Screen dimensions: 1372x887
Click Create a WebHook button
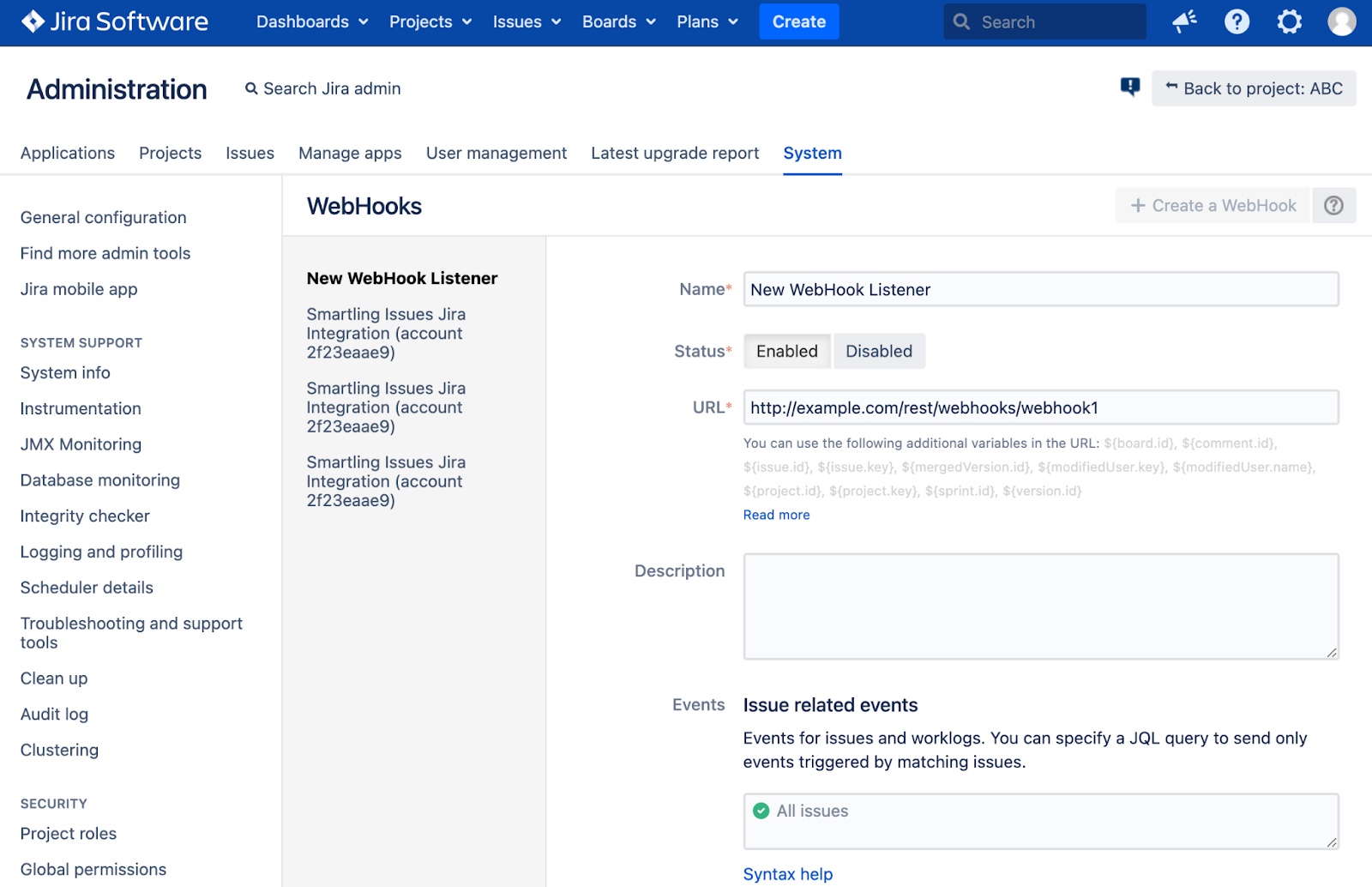point(1213,206)
